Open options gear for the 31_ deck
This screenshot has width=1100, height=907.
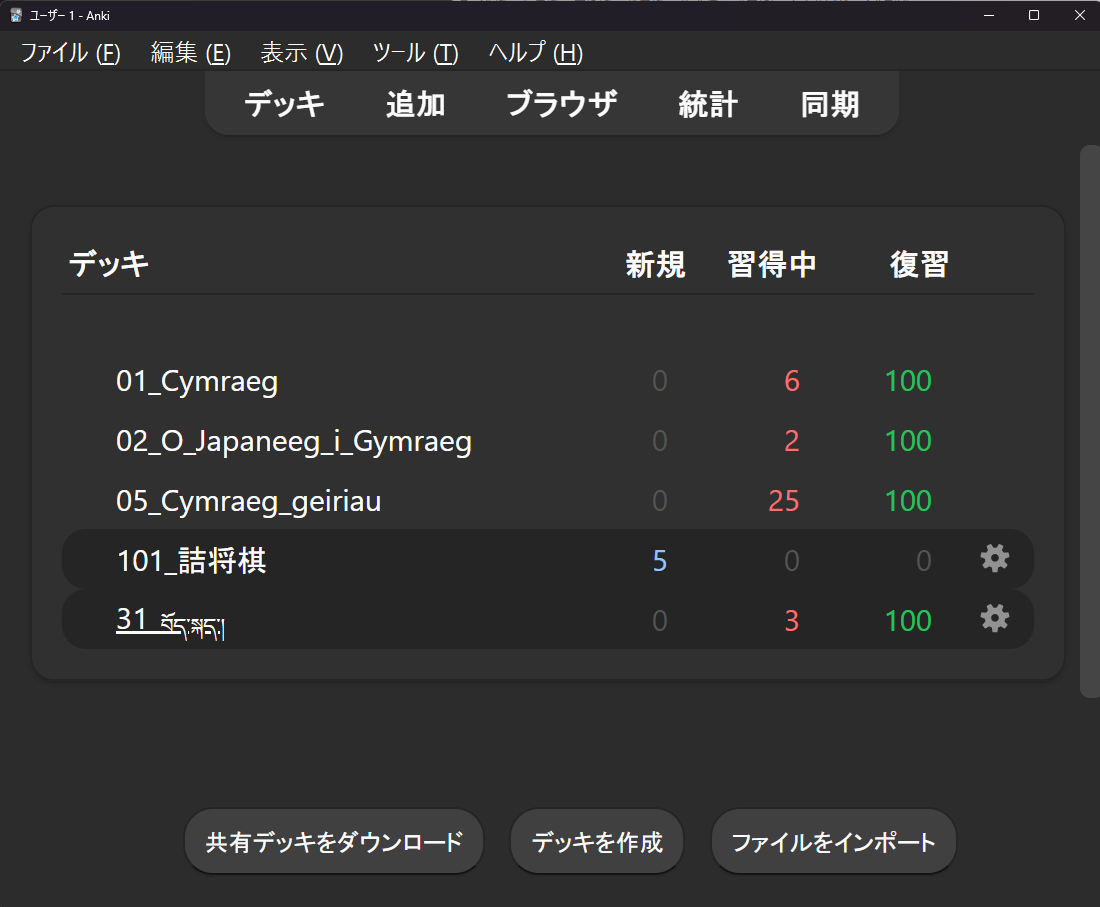pyautogui.click(x=994, y=619)
